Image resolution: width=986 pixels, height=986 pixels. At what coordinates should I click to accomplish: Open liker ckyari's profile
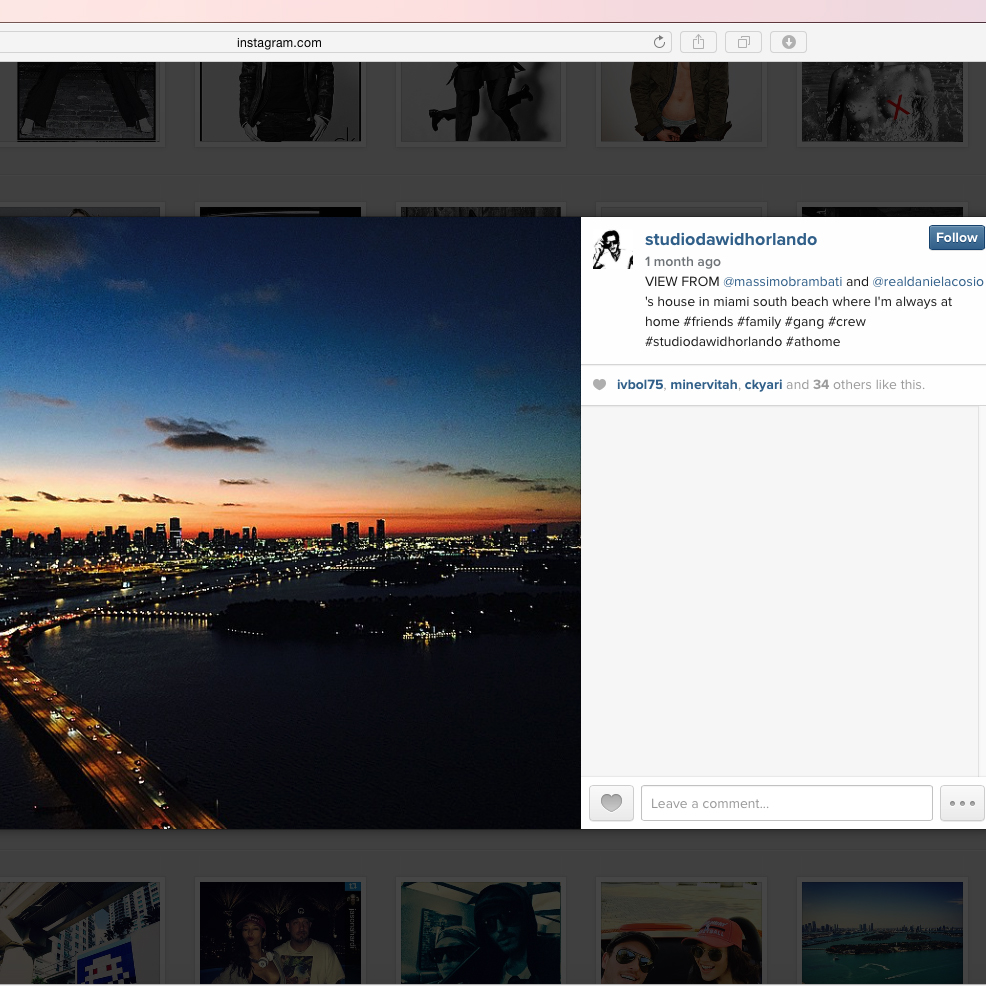763,385
